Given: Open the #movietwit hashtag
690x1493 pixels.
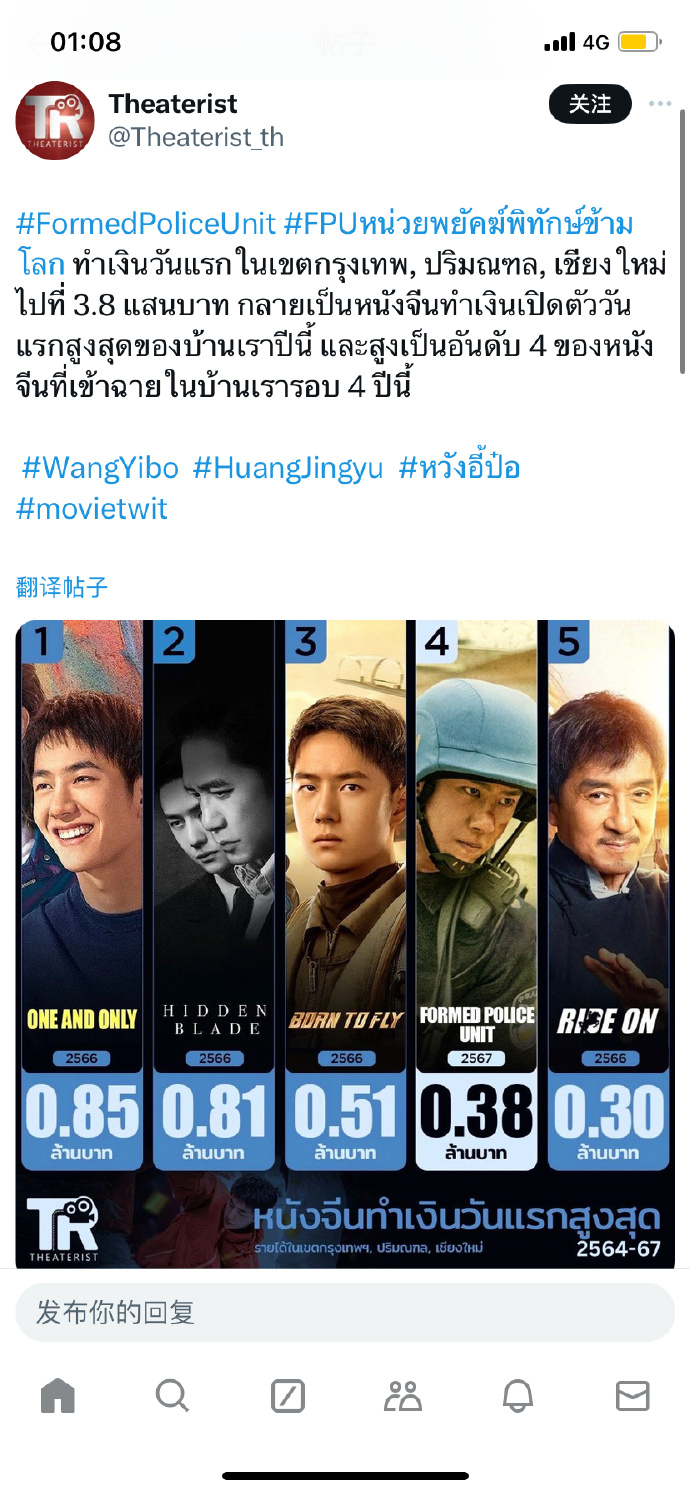Looking at the screenshot, I should pyautogui.click(x=92, y=508).
